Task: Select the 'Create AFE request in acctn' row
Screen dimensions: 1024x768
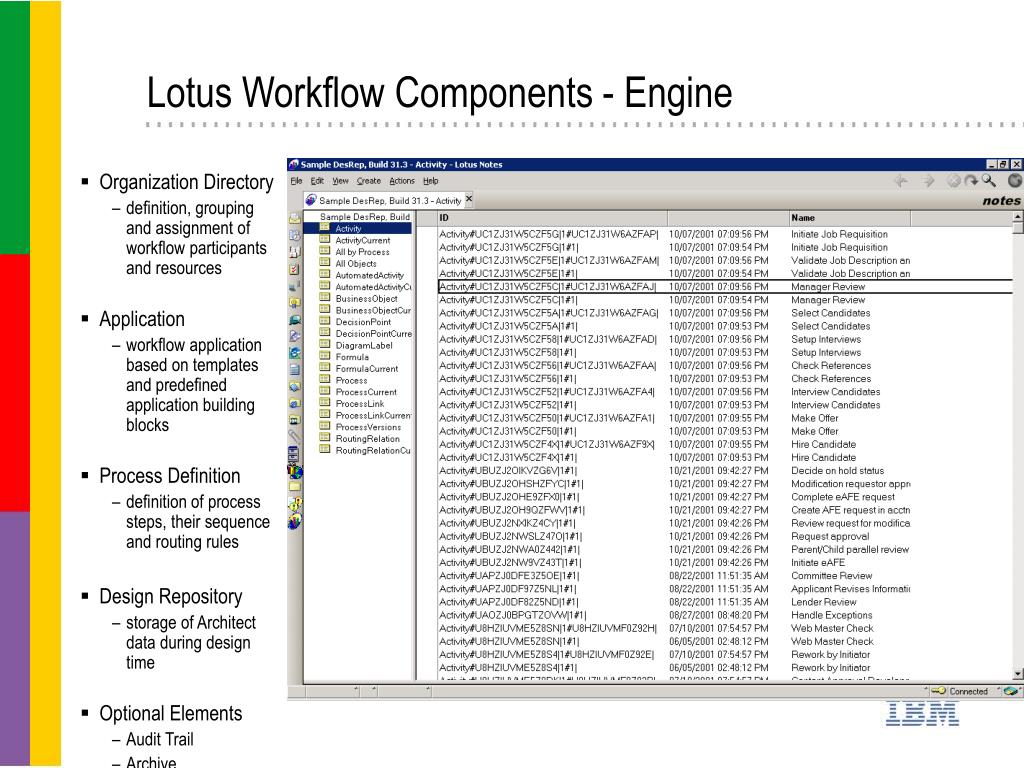Action: (725, 510)
